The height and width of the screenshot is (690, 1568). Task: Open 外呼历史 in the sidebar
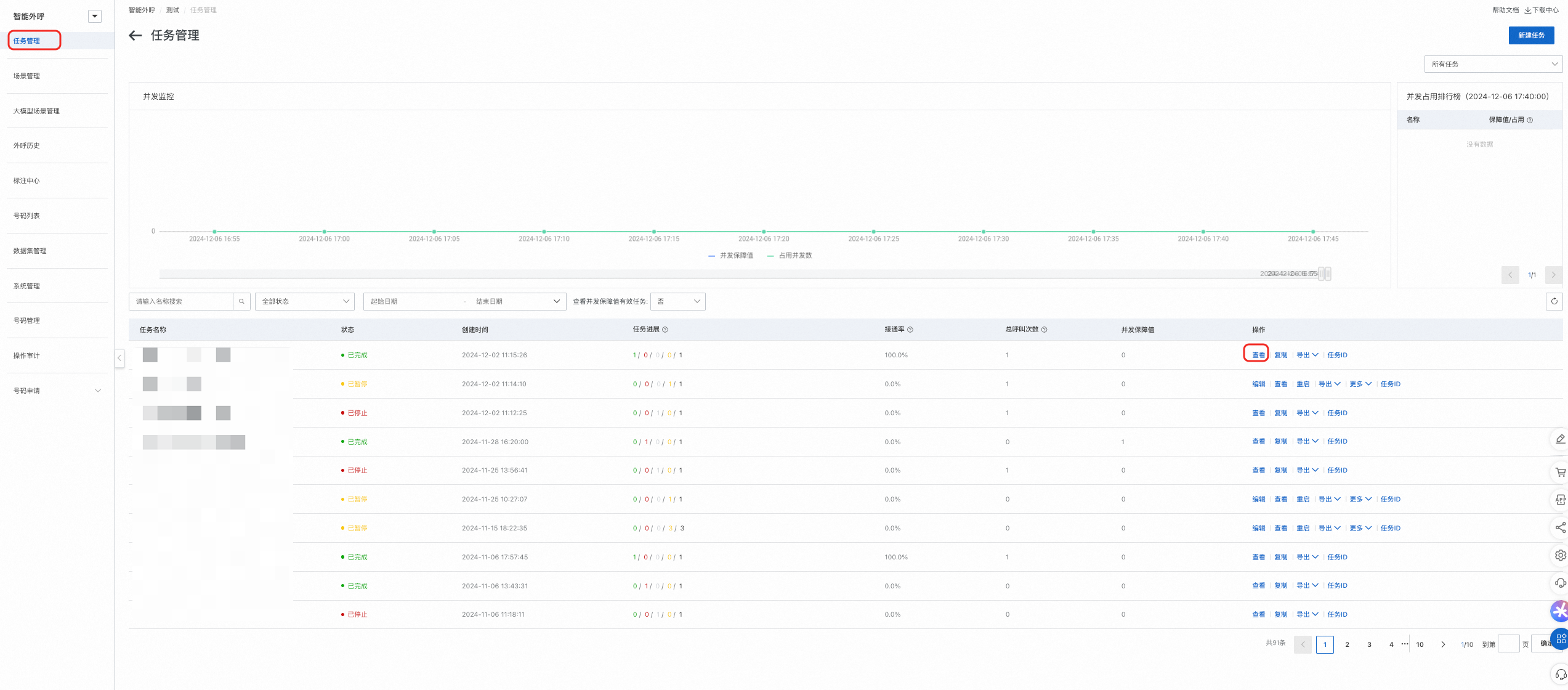[x=26, y=146]
